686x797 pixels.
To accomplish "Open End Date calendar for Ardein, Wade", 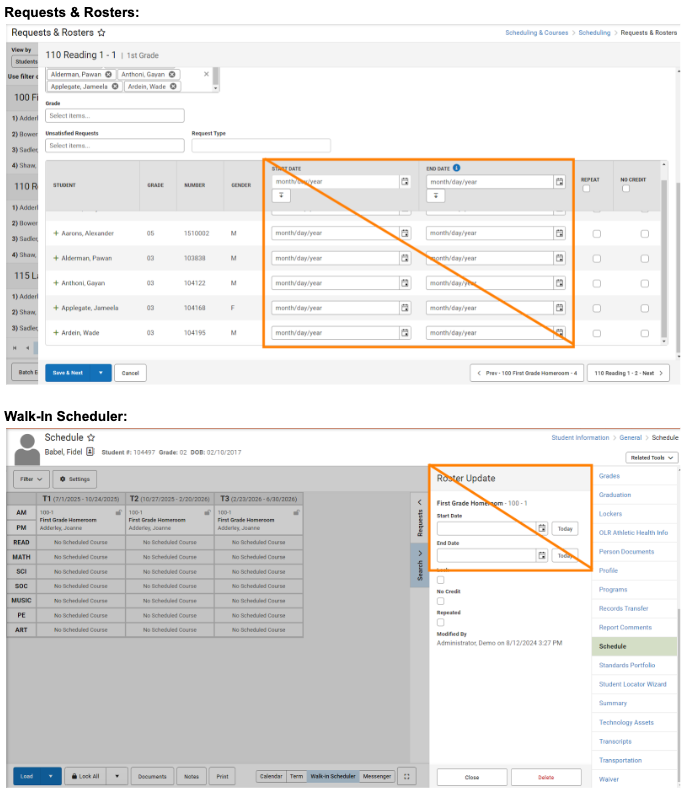I will (x=560, y=333).
